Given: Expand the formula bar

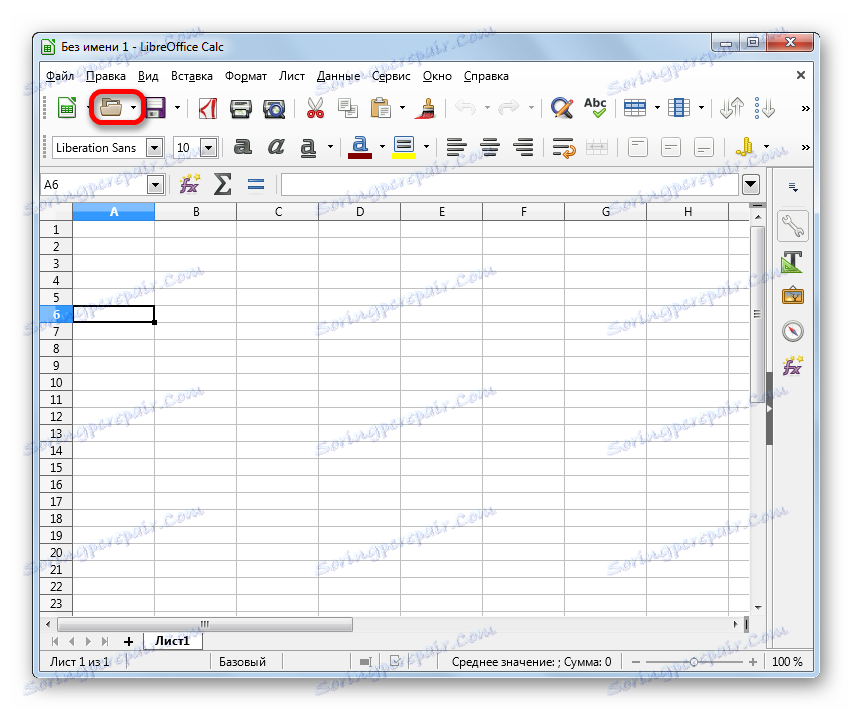Looking at the screenshot, I should (751, 184).
